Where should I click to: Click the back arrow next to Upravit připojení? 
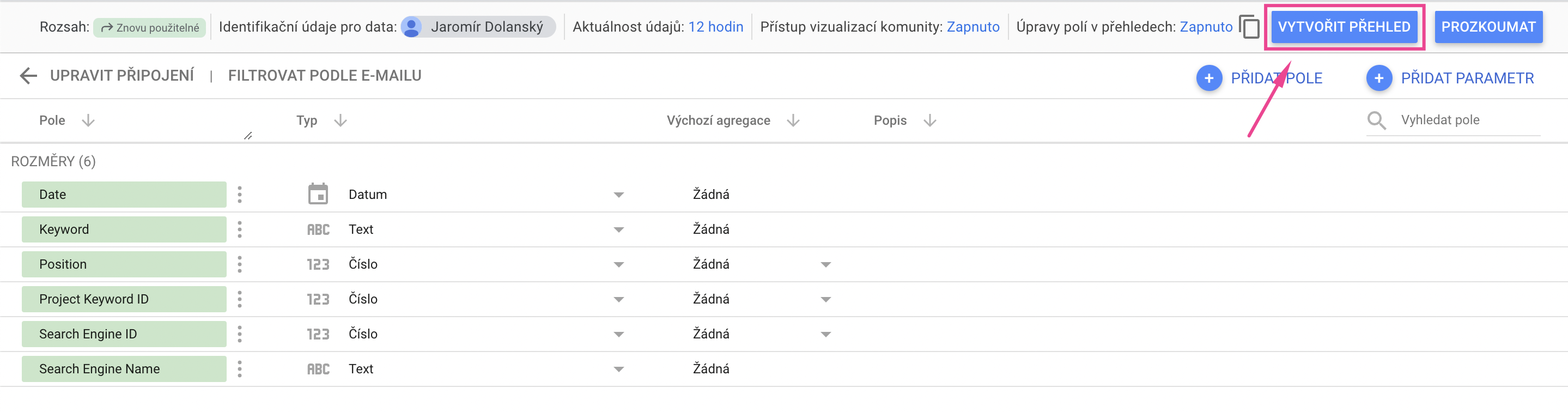click(x=28, y=75)
